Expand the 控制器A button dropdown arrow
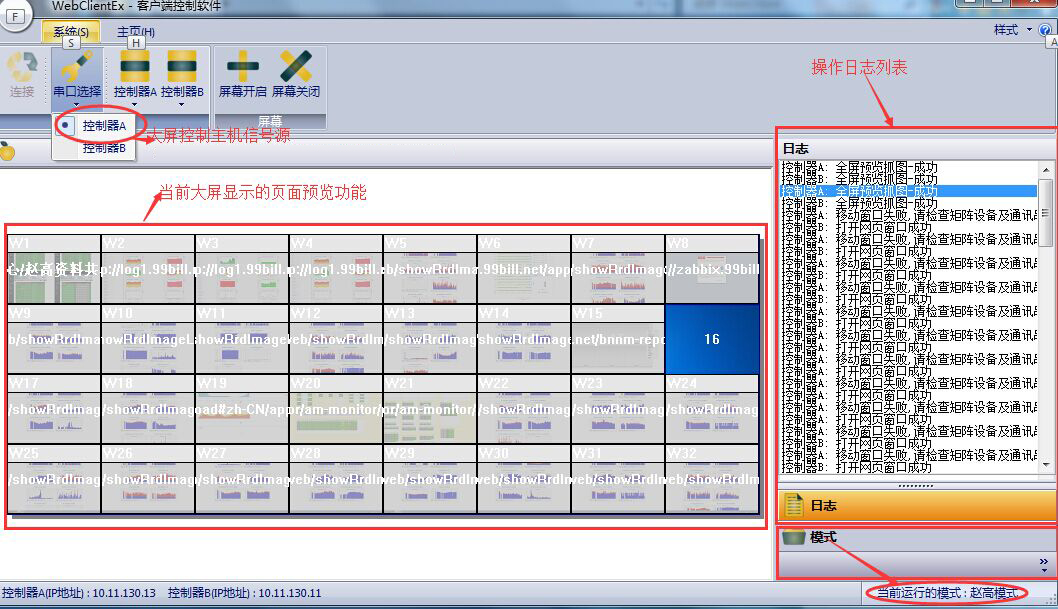 [134, 105]
